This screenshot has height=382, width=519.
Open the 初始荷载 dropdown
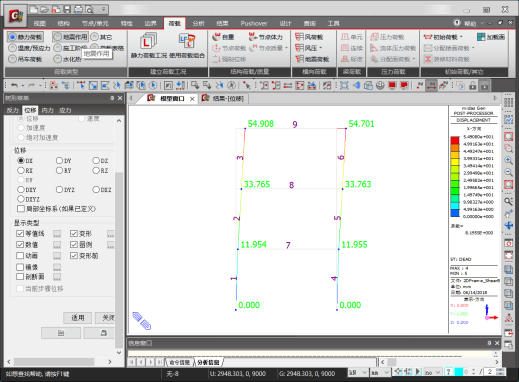tap(461, 37)
